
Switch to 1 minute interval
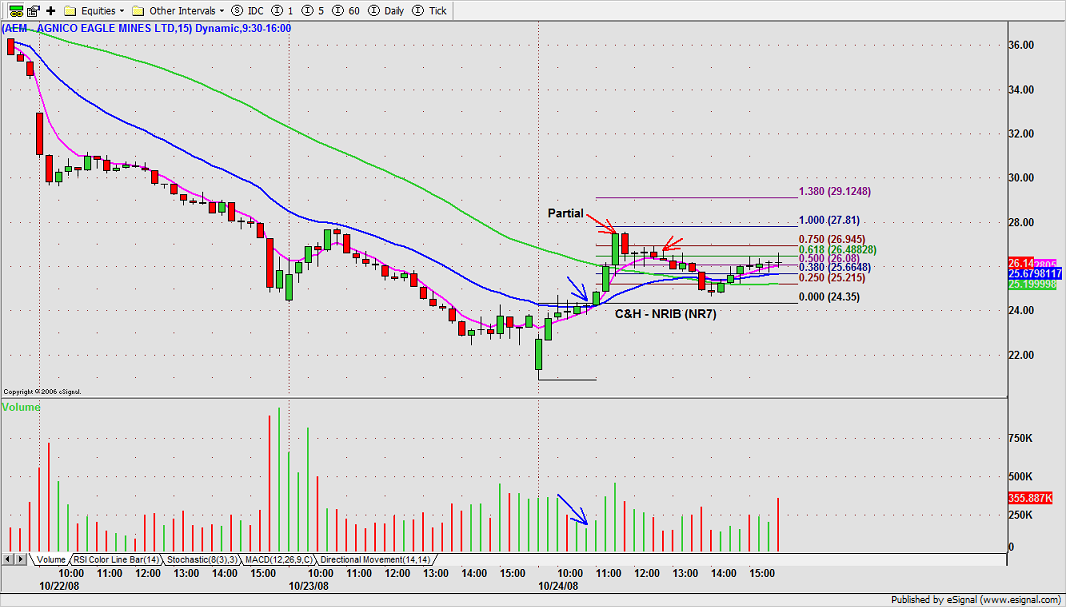point(281,11)
